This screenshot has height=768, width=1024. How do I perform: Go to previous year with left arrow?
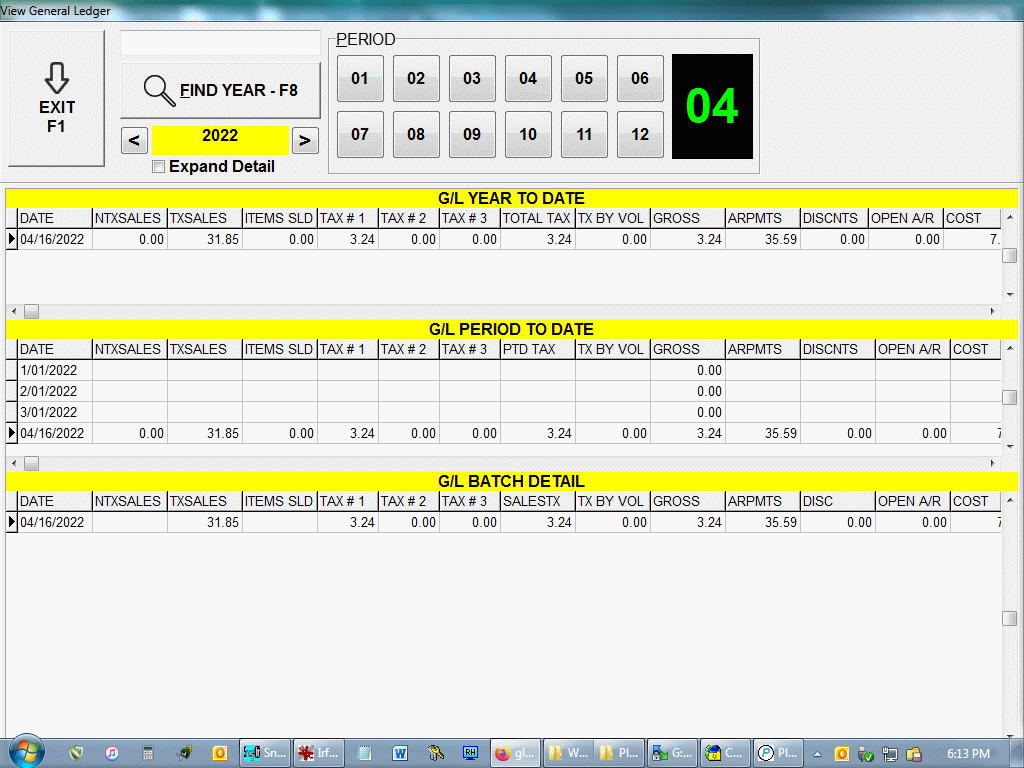click(x=135, y=140)
